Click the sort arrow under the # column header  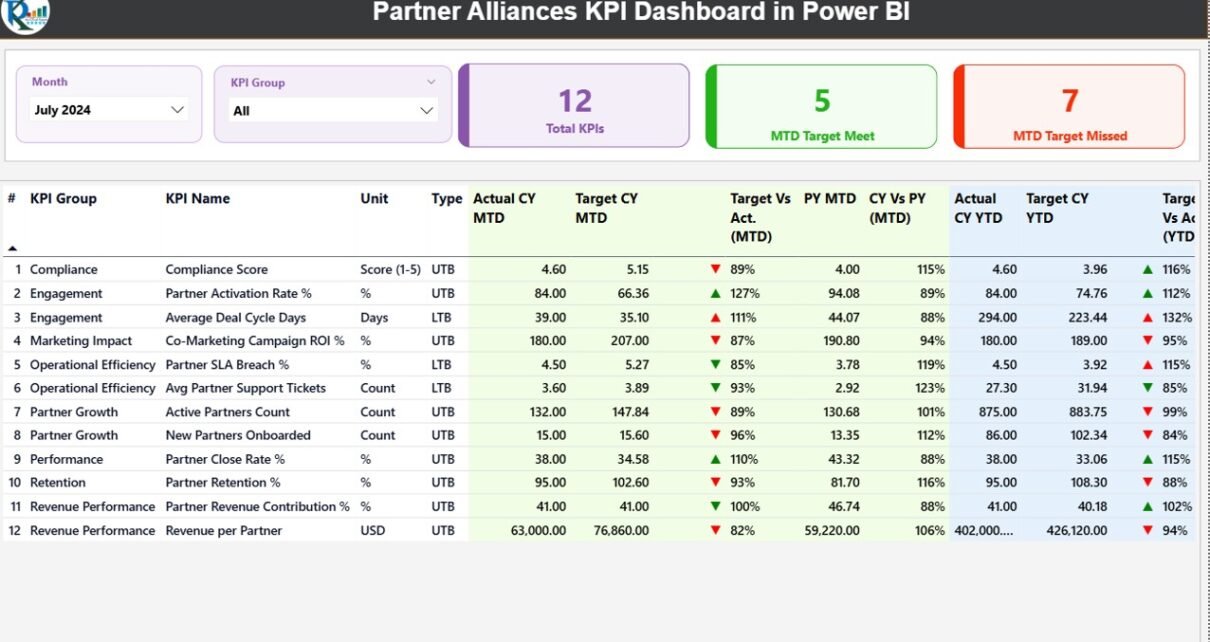[x=12, y=247]
